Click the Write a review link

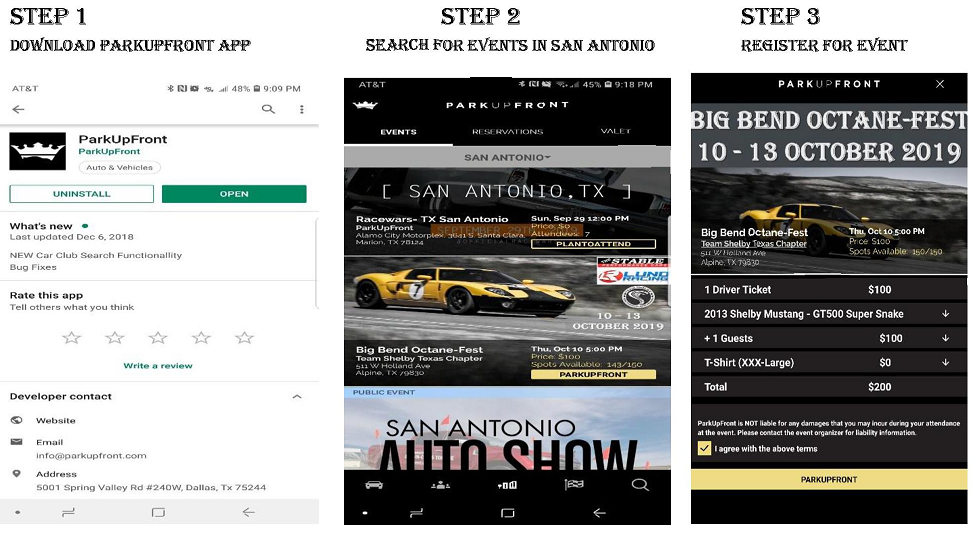[158, 366]
